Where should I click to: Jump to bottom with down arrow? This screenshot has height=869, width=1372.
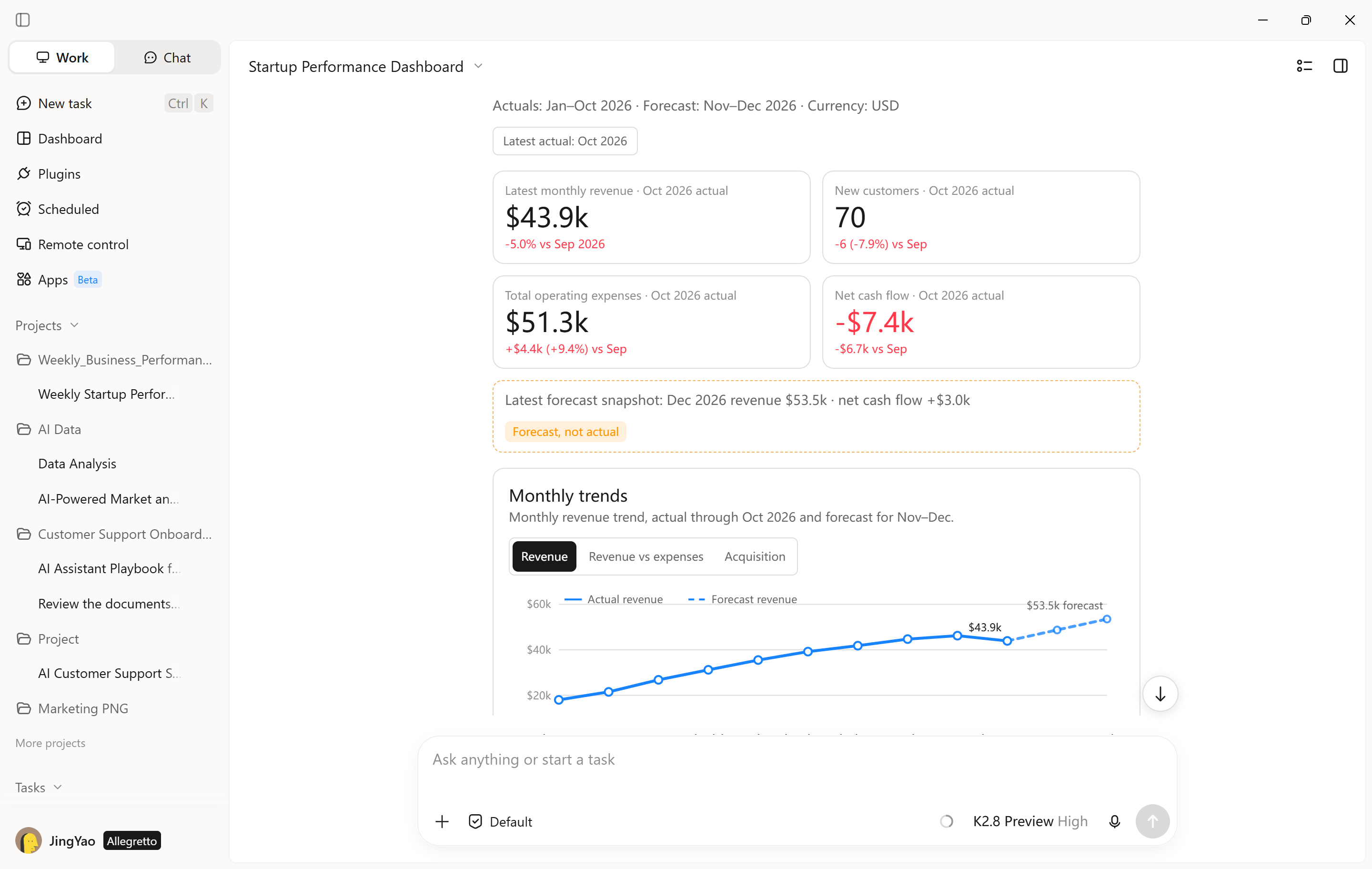click(1160, 694)
